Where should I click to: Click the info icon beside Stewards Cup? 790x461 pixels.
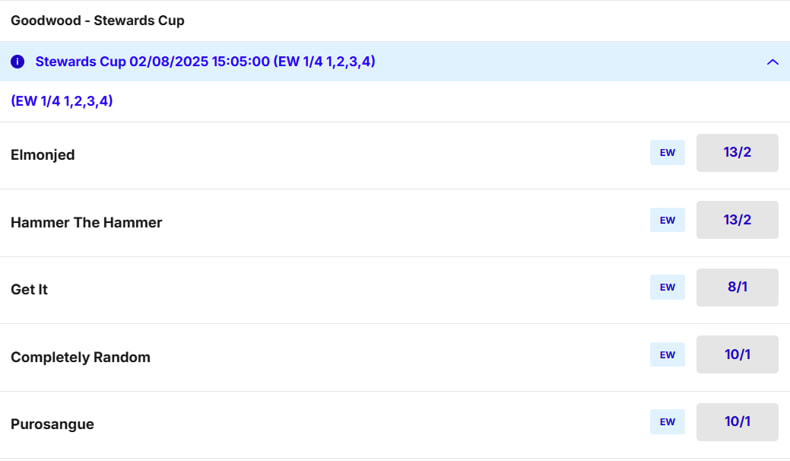[17, 62]
